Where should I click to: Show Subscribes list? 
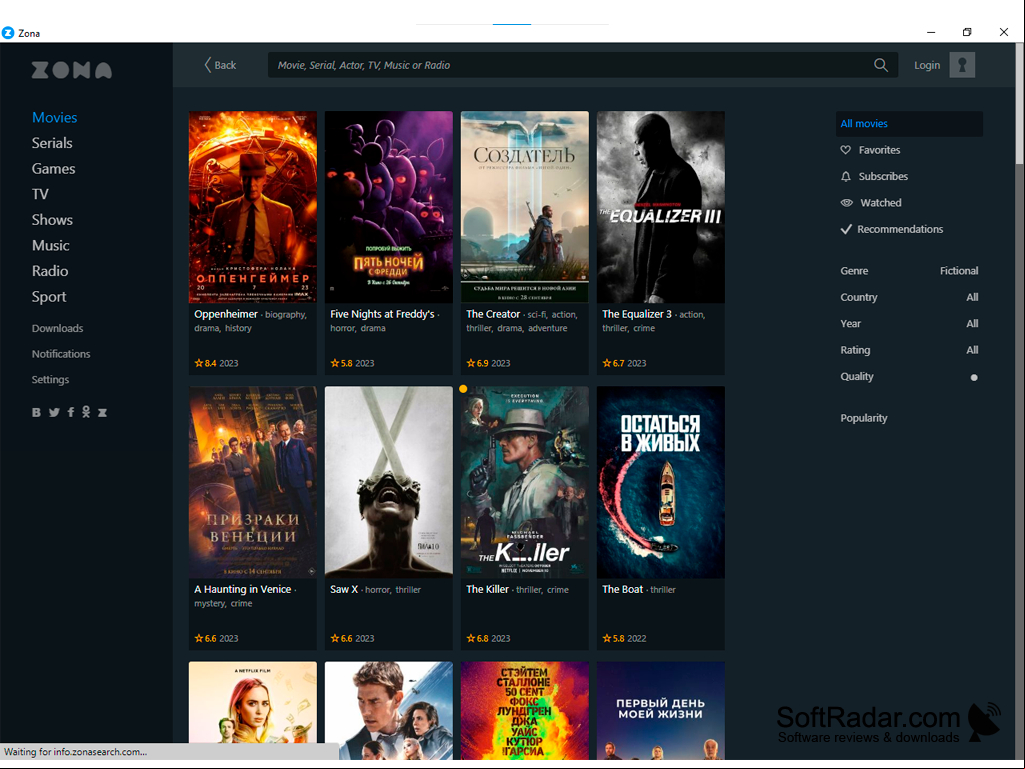(x=883, y=177)
